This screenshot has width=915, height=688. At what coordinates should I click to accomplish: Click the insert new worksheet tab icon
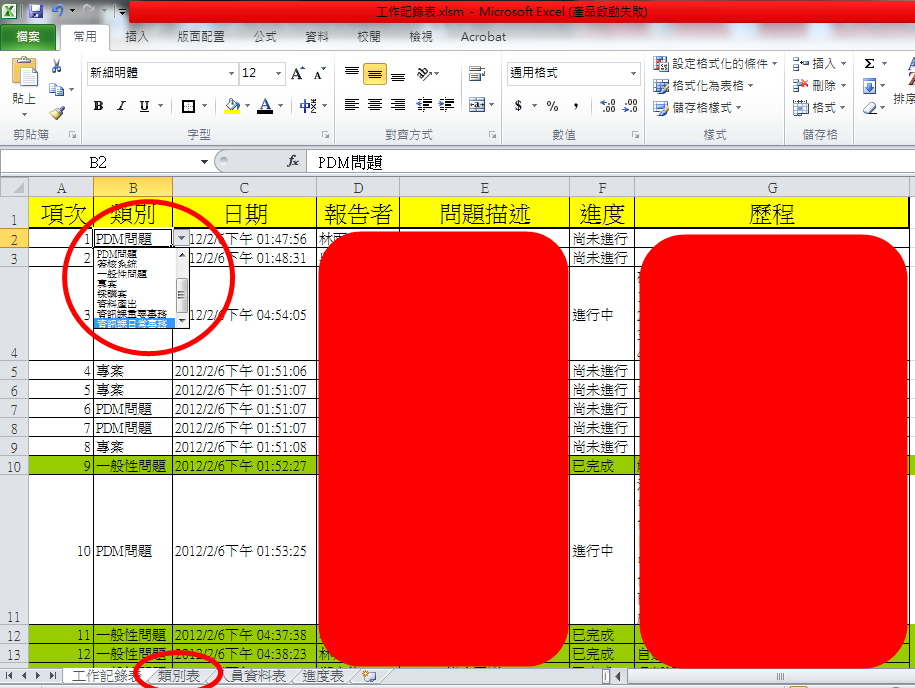pyautogui.click(x=369, y=676)
